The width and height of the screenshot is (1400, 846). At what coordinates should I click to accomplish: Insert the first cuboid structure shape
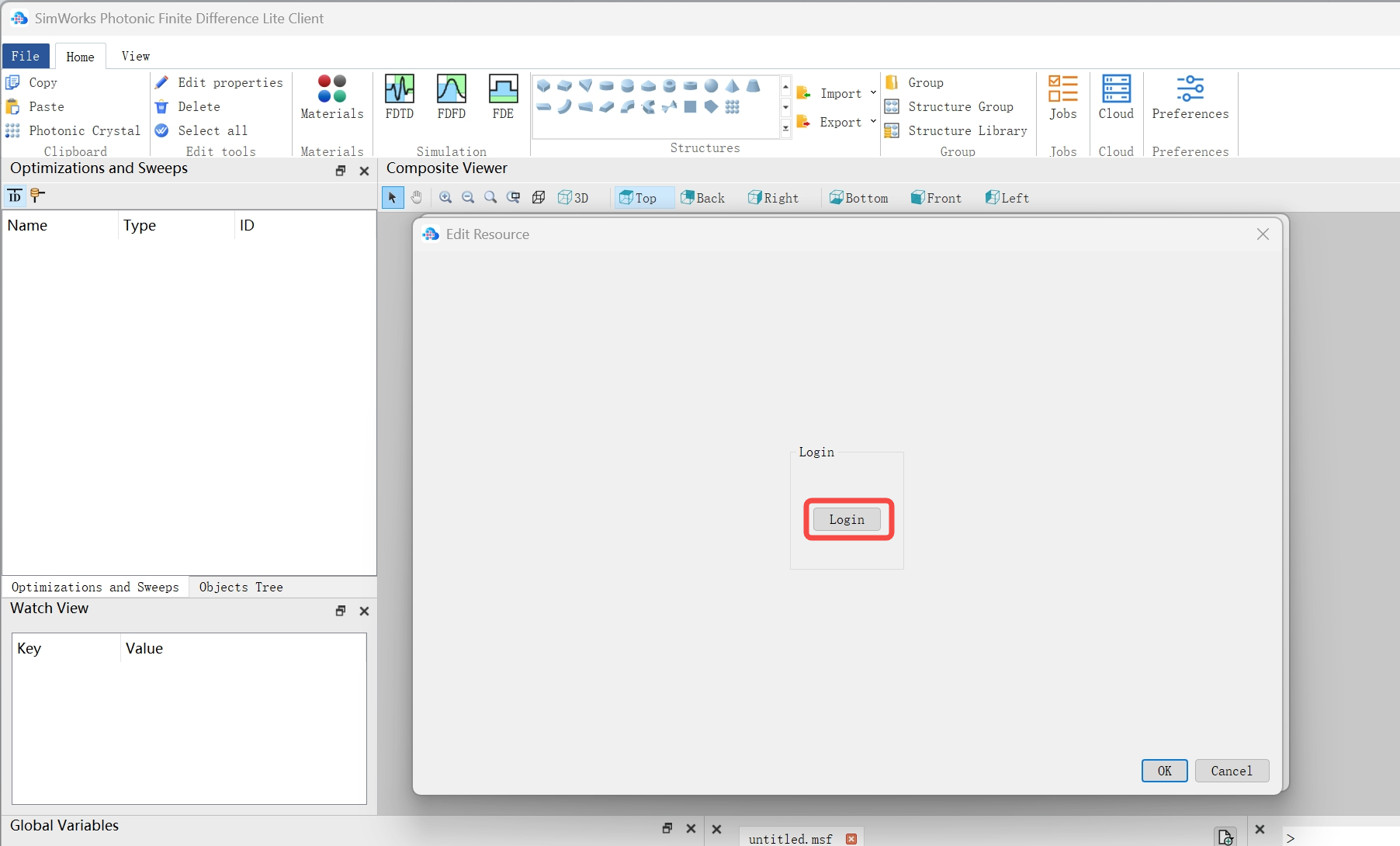click(x=543, y=85)
